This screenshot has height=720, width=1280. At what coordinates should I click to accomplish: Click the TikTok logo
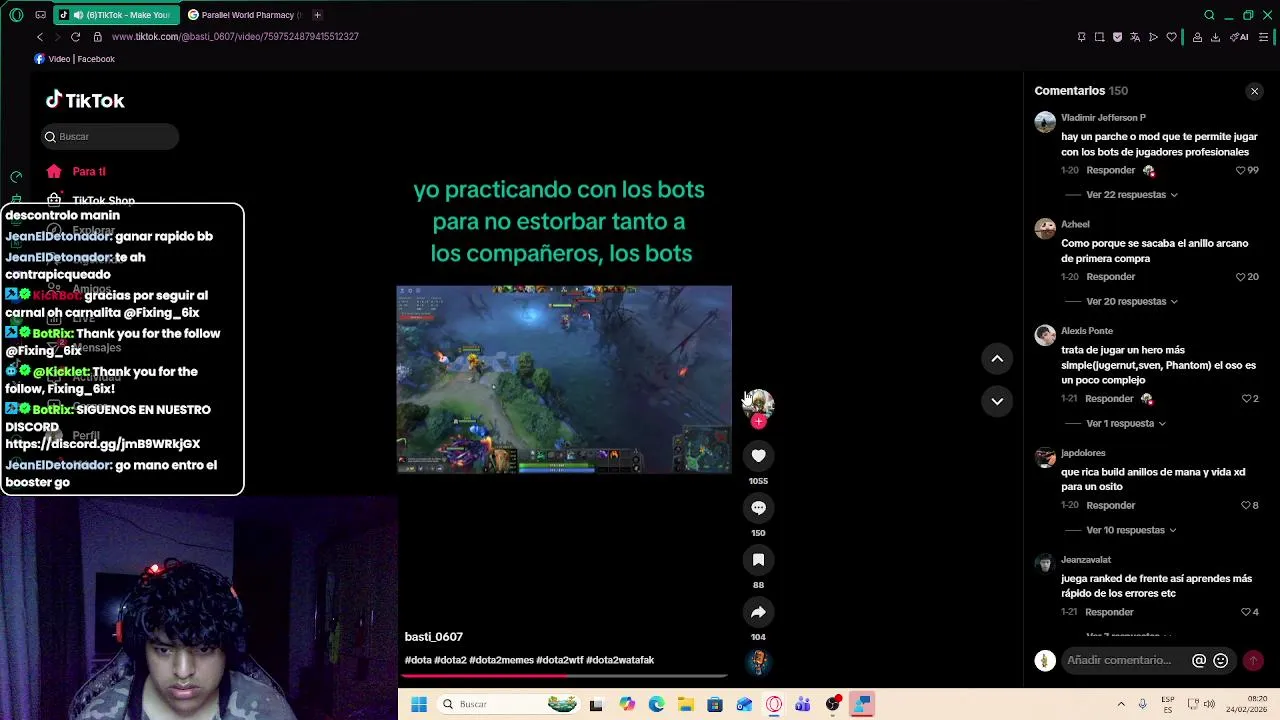tap(85, 100)
